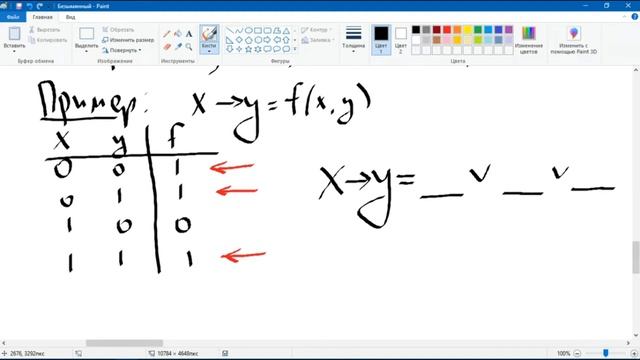The height and width of the screenshot is (360, 640).
Task: Switch to the Home (Главная) tab
Action: [x=42, y=17]
